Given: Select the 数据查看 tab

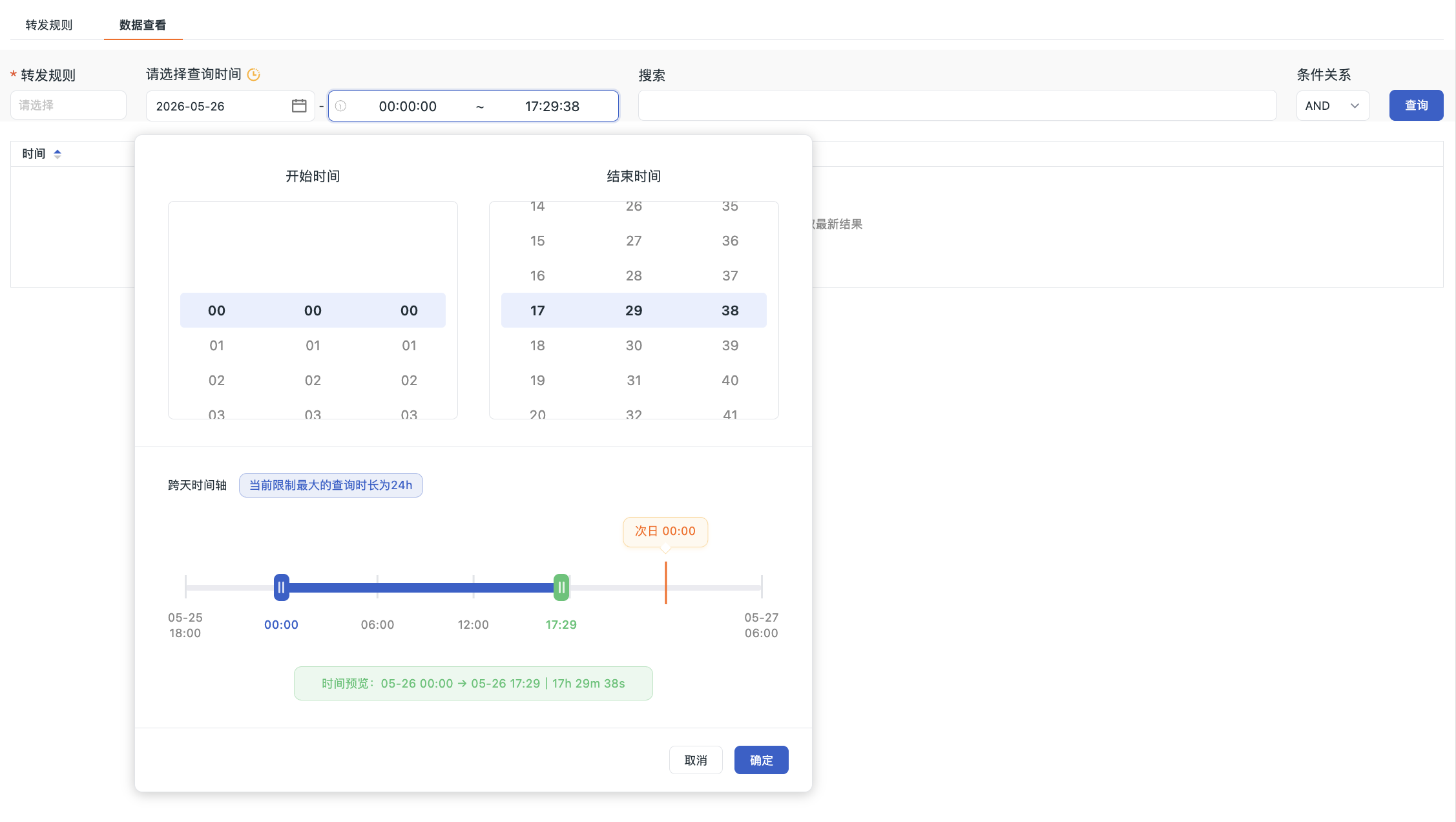Looking at the screenshot, I should click(x=143, y=25).
